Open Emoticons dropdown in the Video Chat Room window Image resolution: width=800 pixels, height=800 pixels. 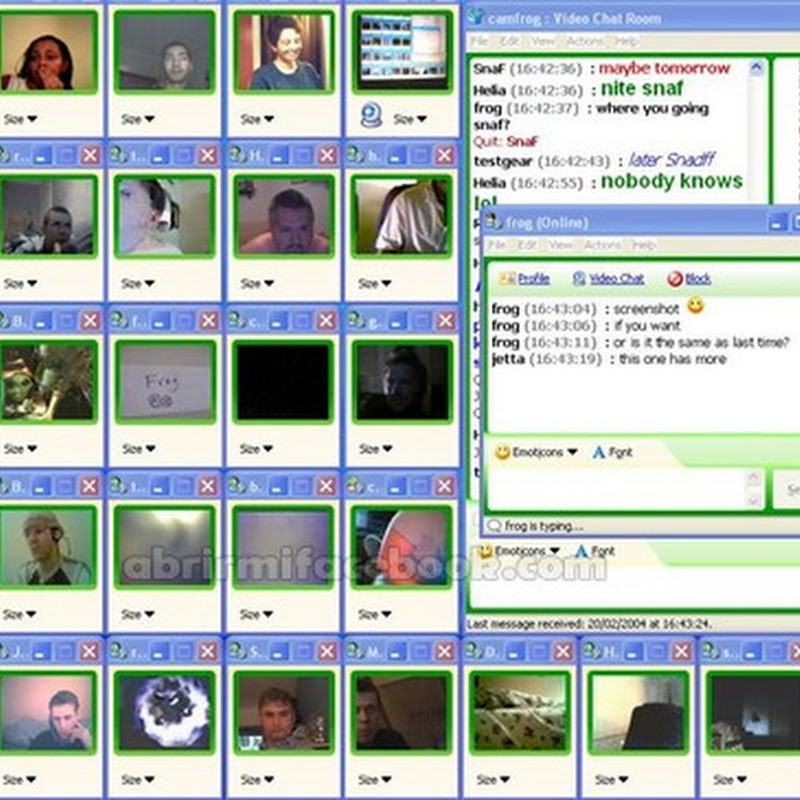point(519,551)
